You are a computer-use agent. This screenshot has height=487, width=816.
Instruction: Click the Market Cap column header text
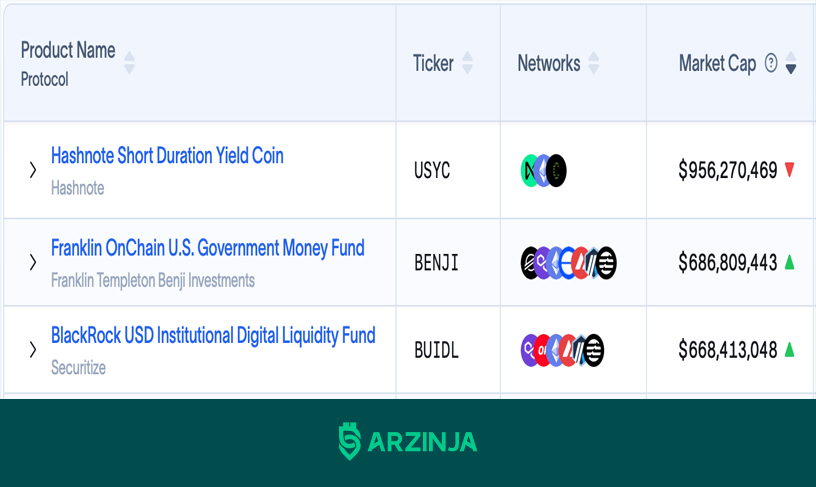pyautogui.click(x=717, y=63)
